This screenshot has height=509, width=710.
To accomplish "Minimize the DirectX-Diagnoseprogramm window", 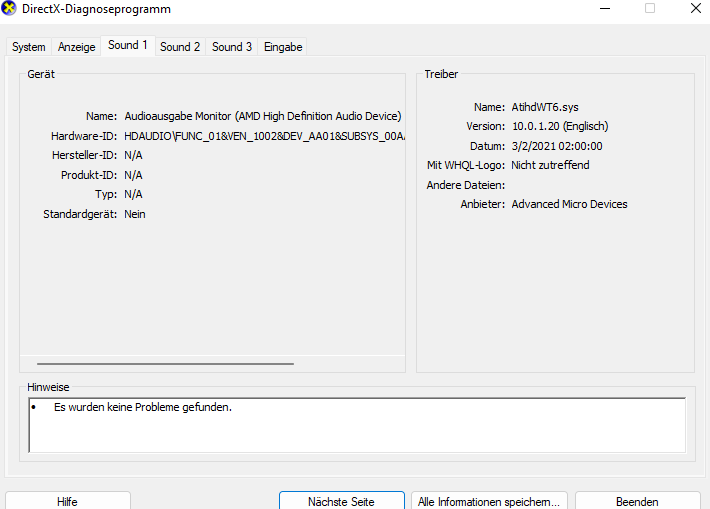I will coord(605,8).
